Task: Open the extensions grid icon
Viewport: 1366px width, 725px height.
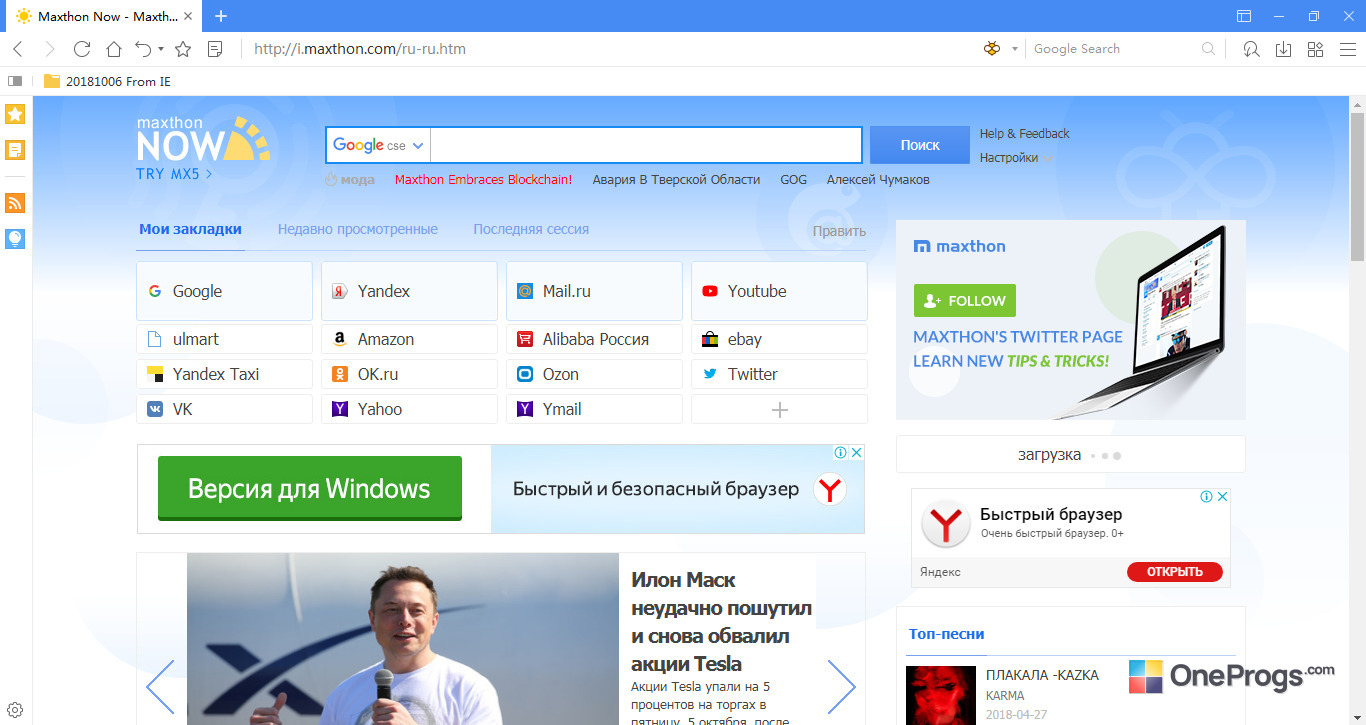Action: click(x=1315, y=49)
